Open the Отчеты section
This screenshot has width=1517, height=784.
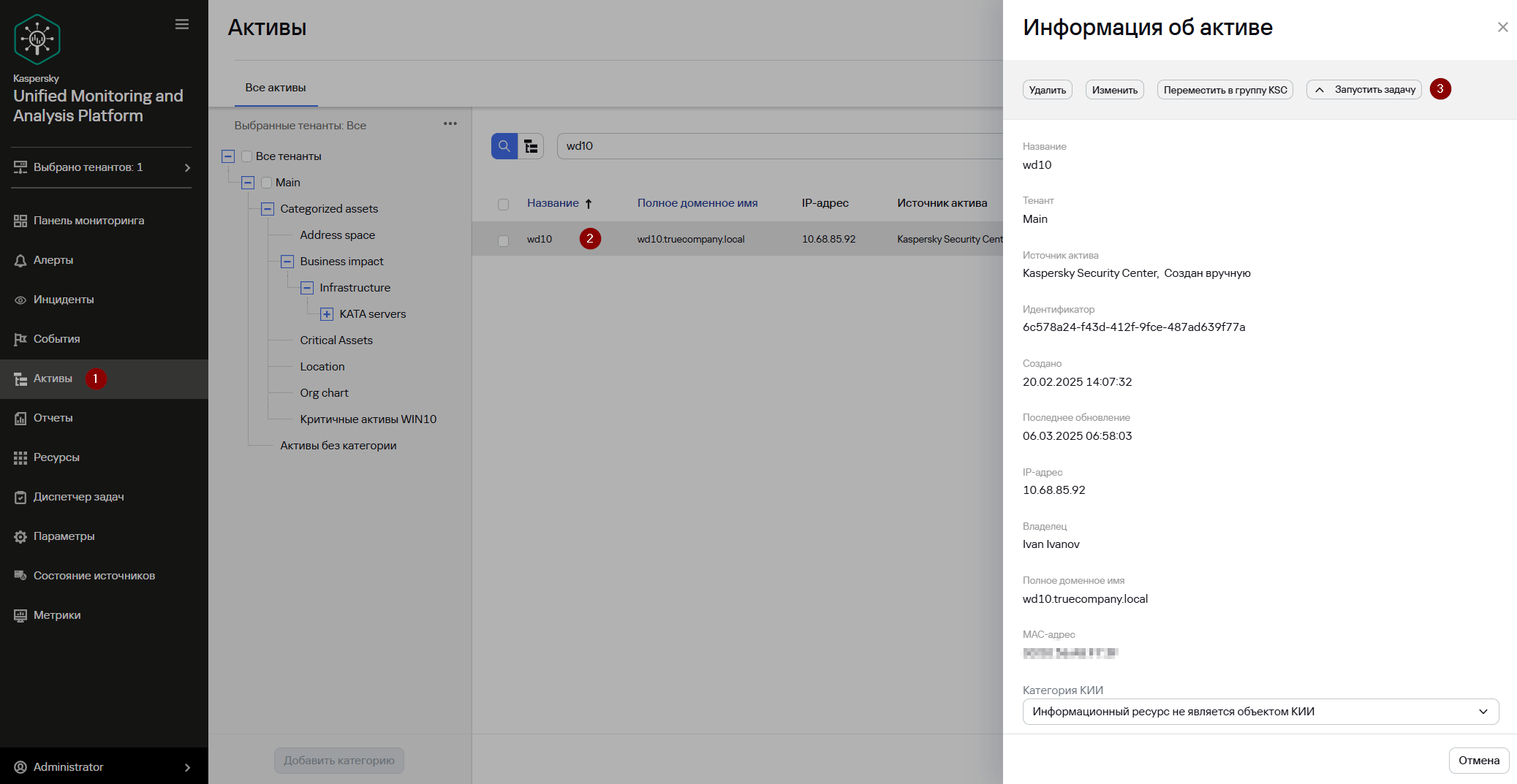pyautogui.click(x=53, y=418)
